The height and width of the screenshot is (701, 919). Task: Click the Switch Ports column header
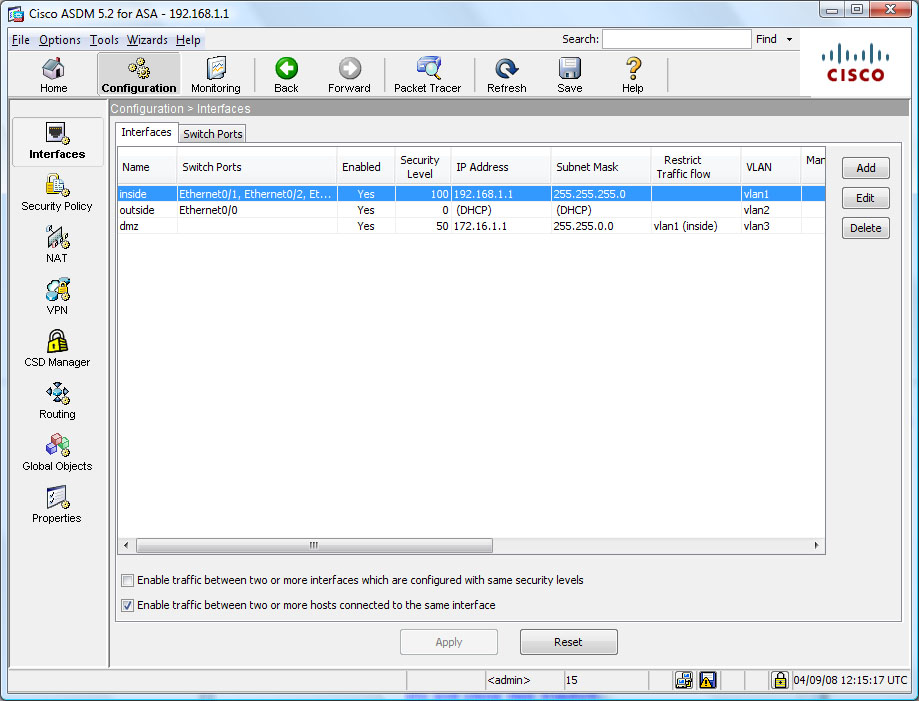pos(257,166)
